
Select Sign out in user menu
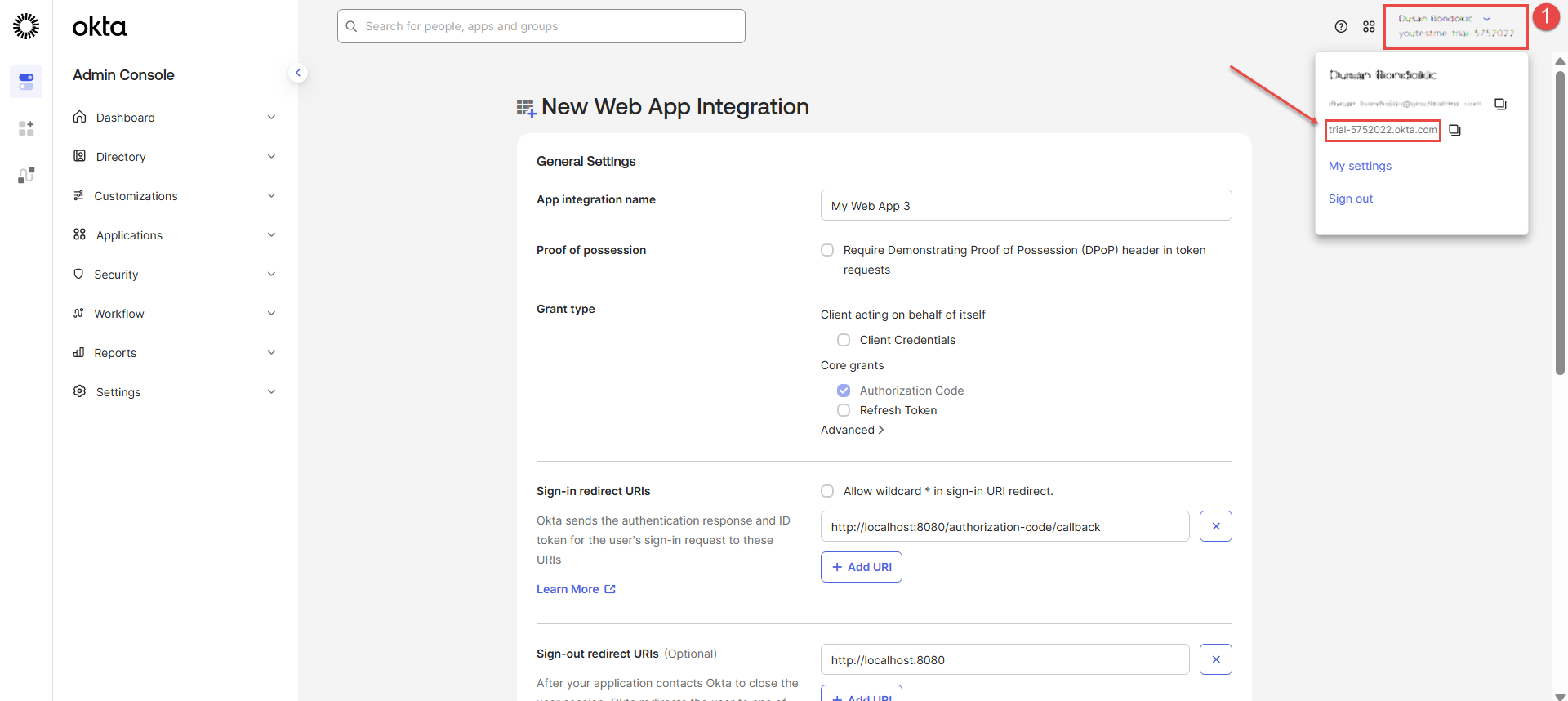click(x=1350, y=199)
